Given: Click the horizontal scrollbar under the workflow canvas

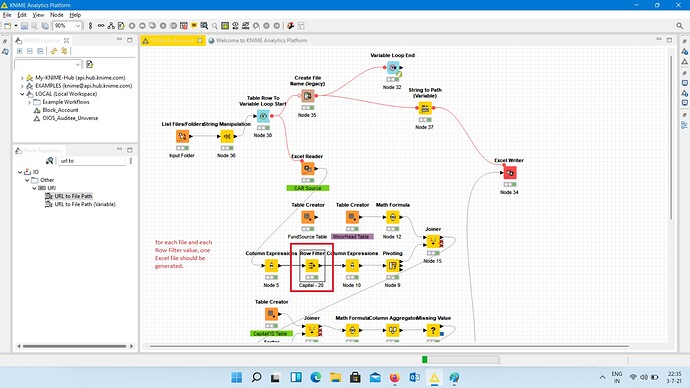Looking at the screenshot, I should 389,347.
